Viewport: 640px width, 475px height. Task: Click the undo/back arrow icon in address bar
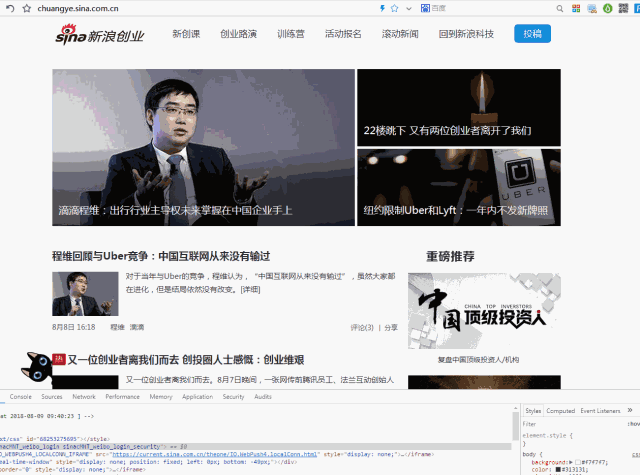coord(10,8)
